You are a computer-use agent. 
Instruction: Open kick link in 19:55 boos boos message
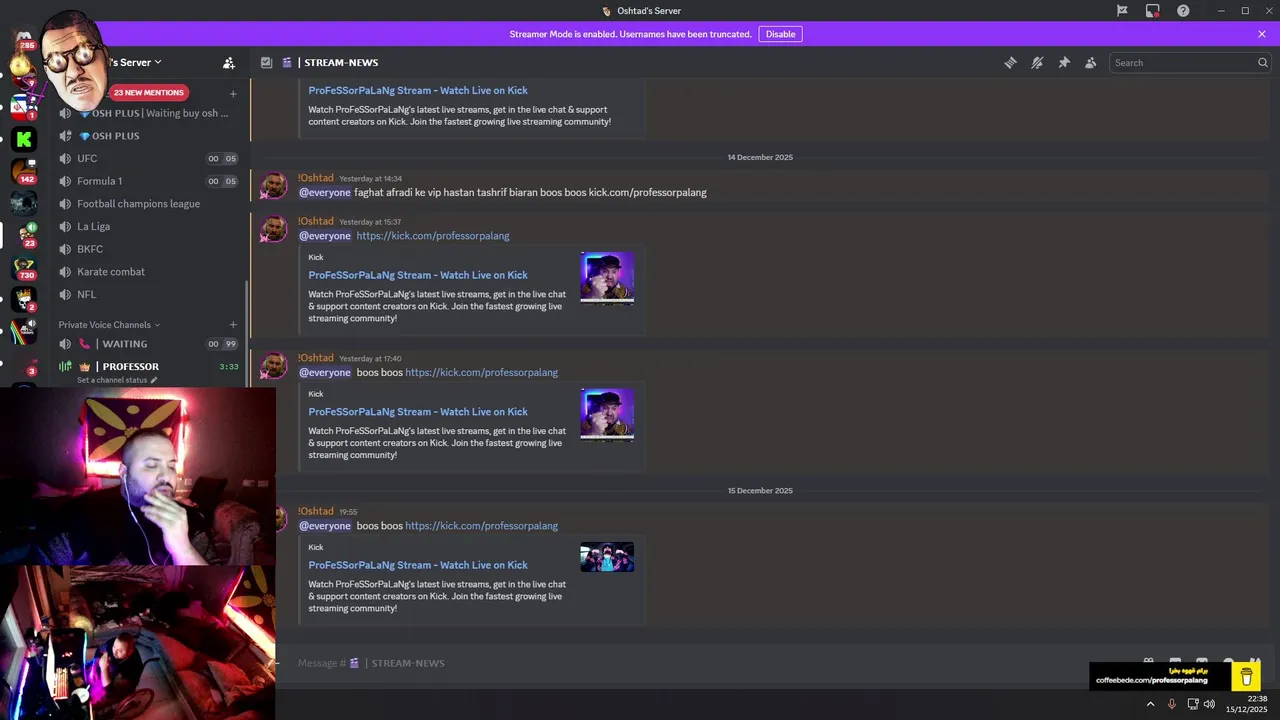pos(481,526)
